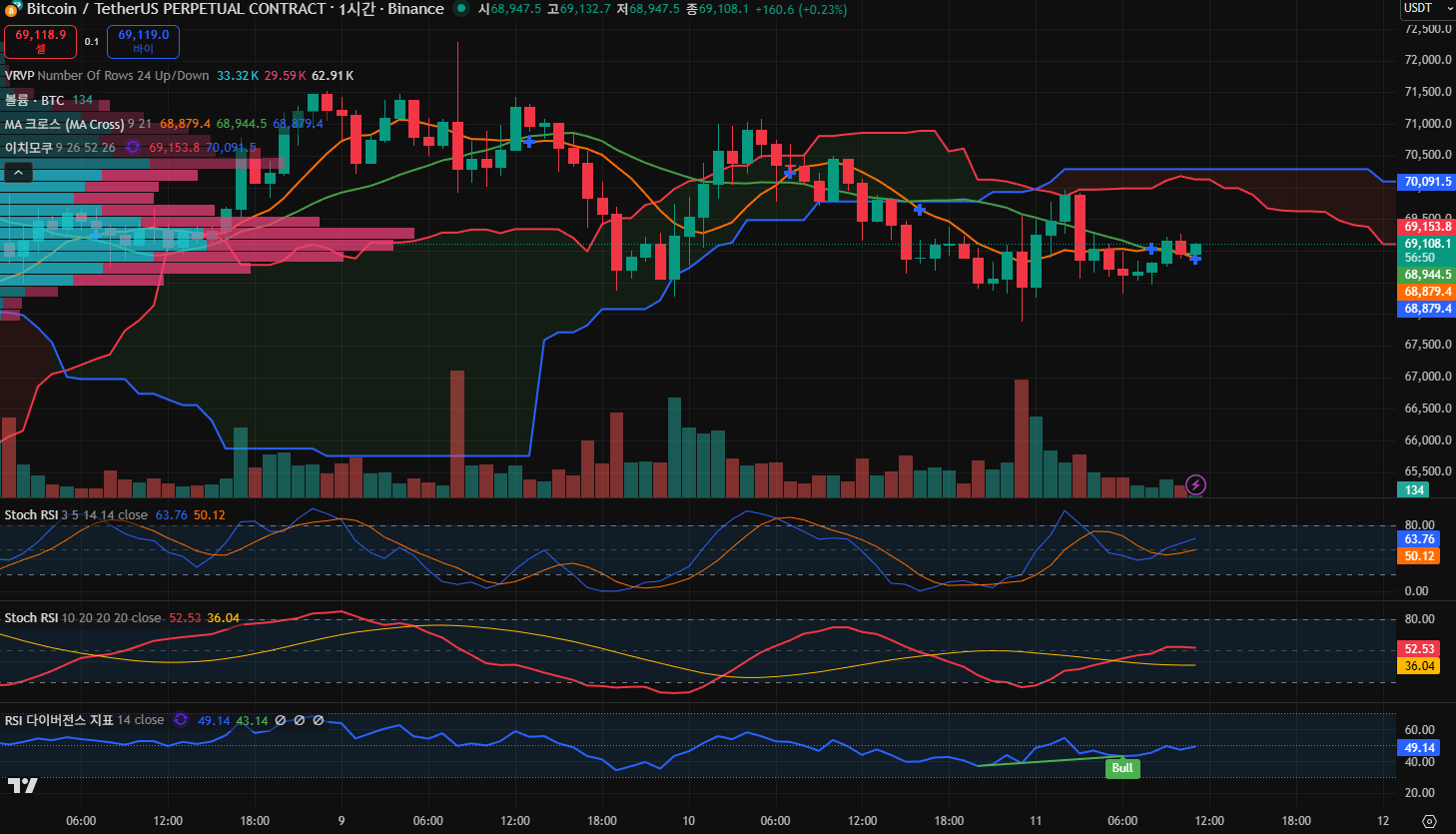Open the USDT currency dropdown
1456x834 pixels.
[x=1426, y=9]
